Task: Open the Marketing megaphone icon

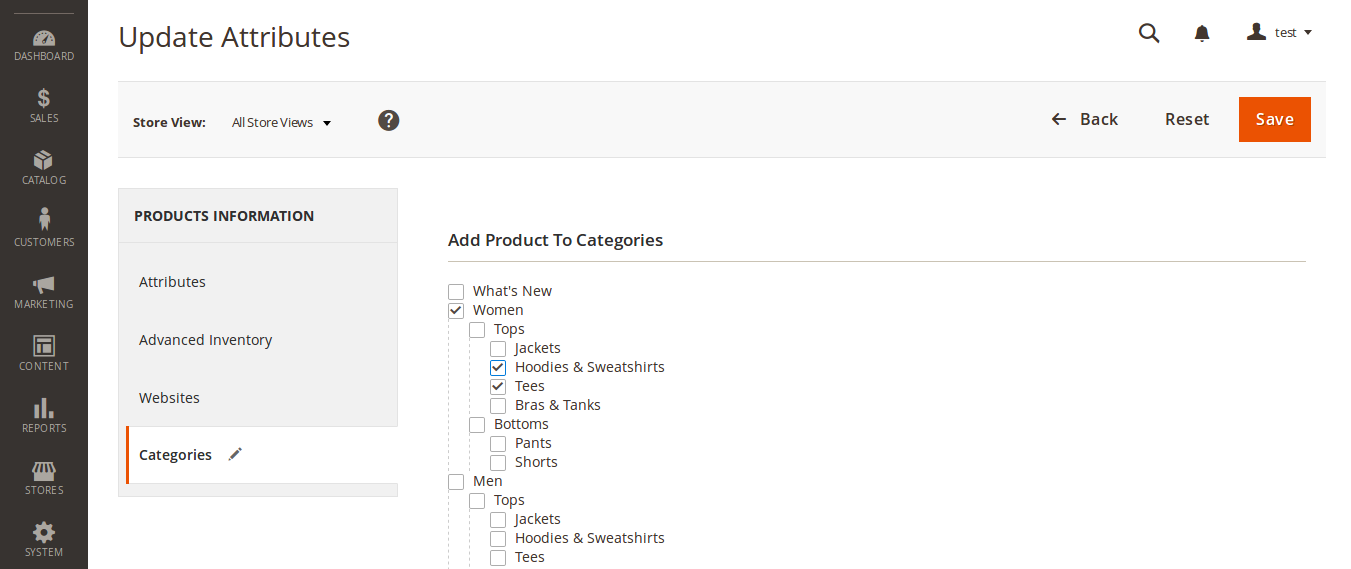Action: pyautogui.click(x=44, y=285)
